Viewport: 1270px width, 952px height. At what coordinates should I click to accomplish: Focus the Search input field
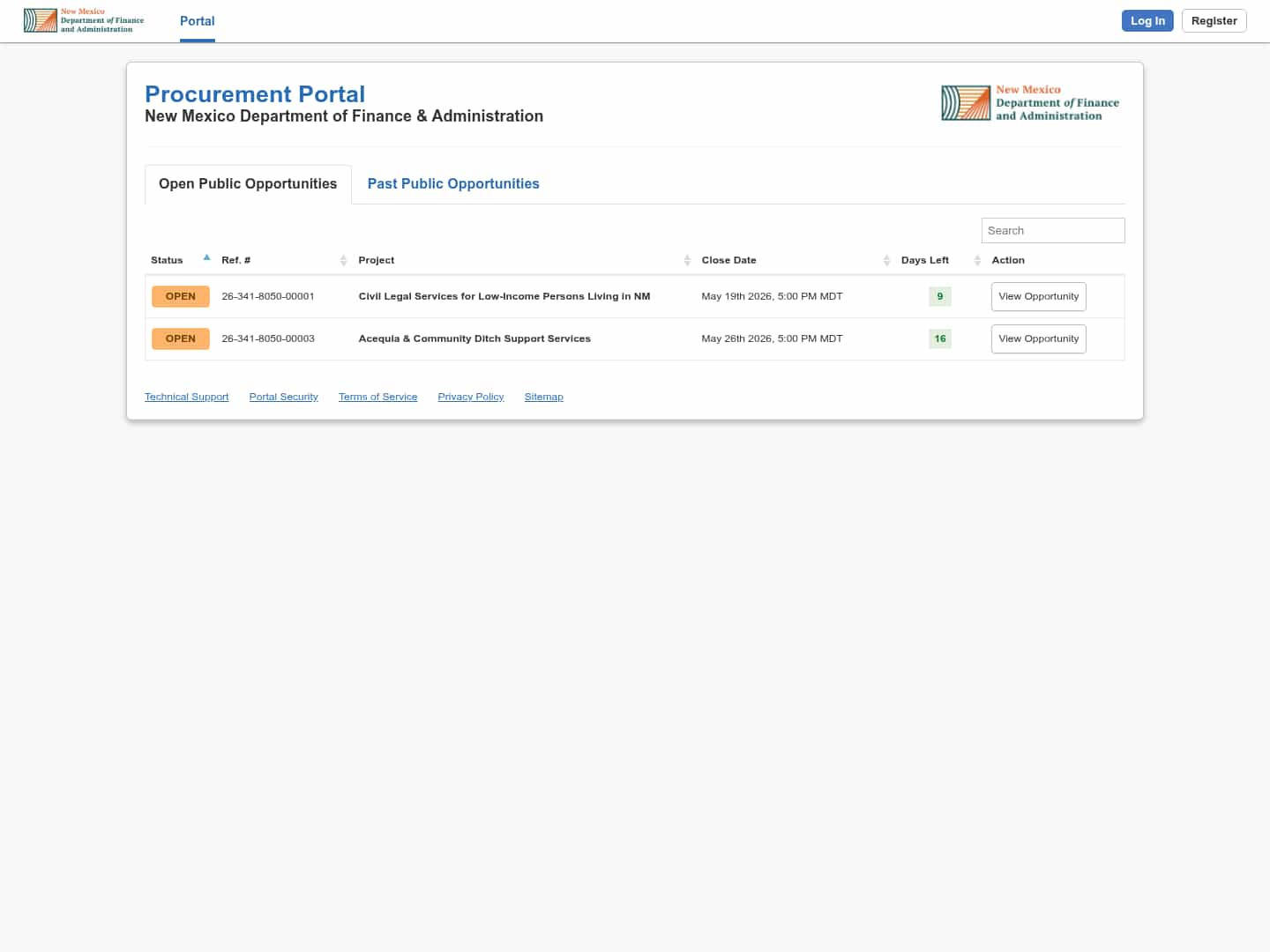(x=1053, y=231)
